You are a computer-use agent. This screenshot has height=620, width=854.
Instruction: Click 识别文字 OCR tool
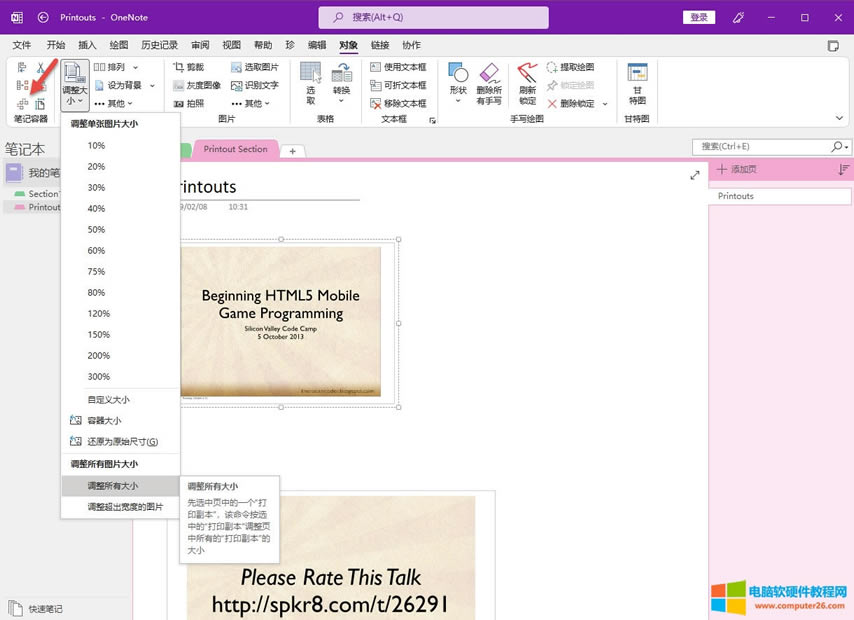coord(254,85)
